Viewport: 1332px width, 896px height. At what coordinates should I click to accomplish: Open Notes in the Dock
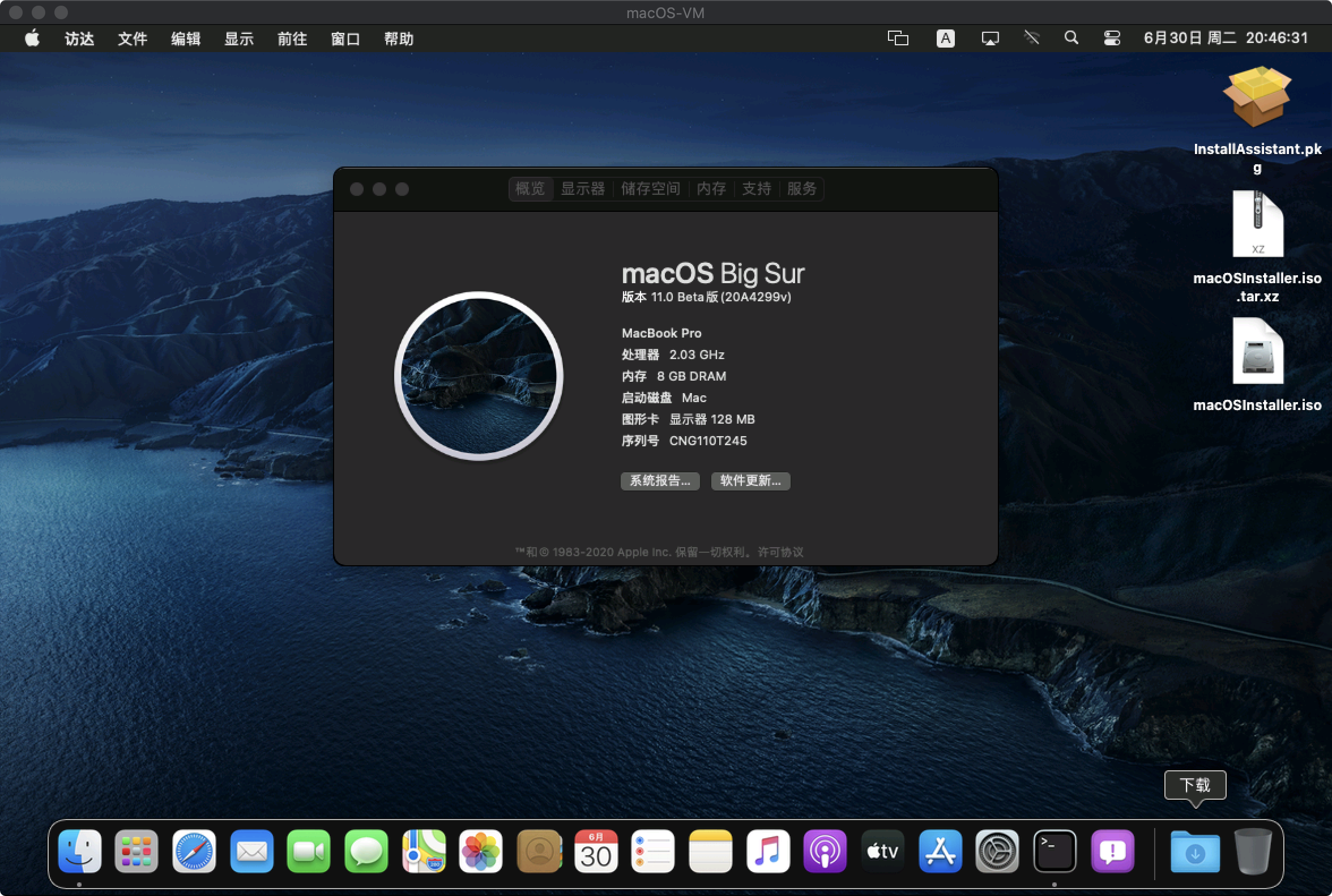tap(711, 851)
